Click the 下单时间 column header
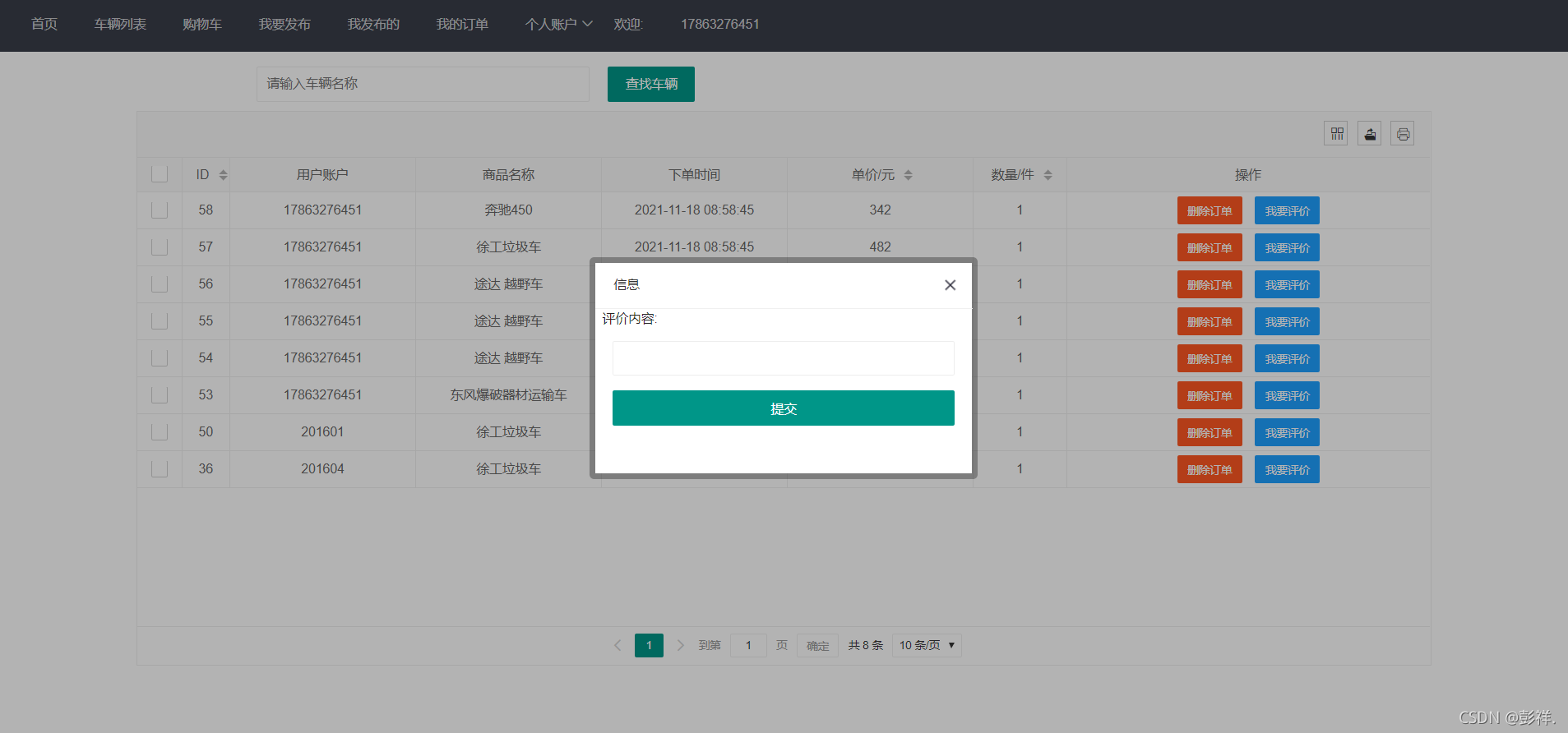Screen dimensions: 1568x733 [x=694, y=175]
